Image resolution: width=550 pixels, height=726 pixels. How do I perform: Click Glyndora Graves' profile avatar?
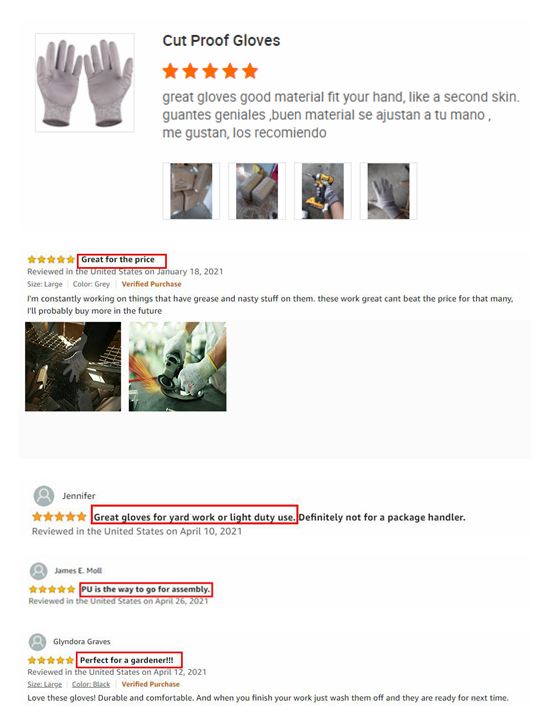pyautogui.click(x=38, y=642)
